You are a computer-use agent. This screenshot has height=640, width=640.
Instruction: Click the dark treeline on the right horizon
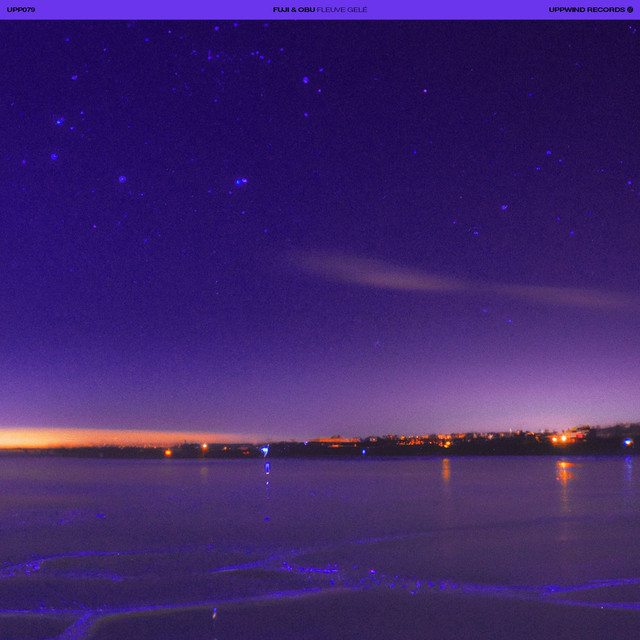pyautogui.click(x=600, y=436)
